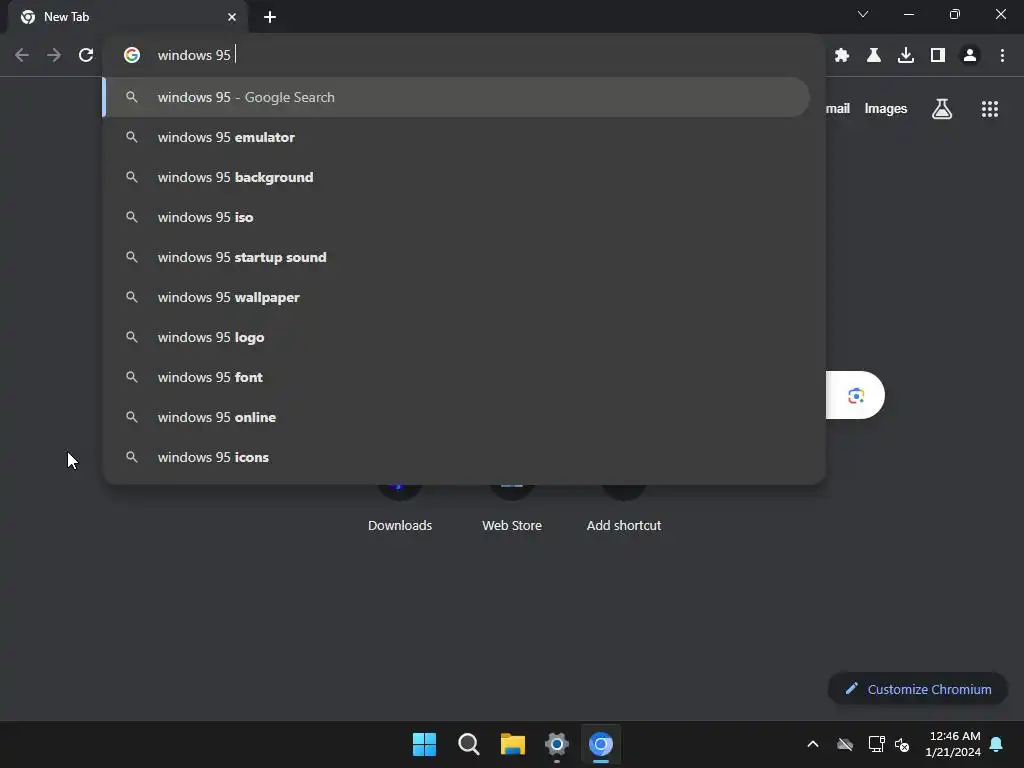Open the profile avatar menu
Screen dimensions: 1024x768
[x=970, y=55]
